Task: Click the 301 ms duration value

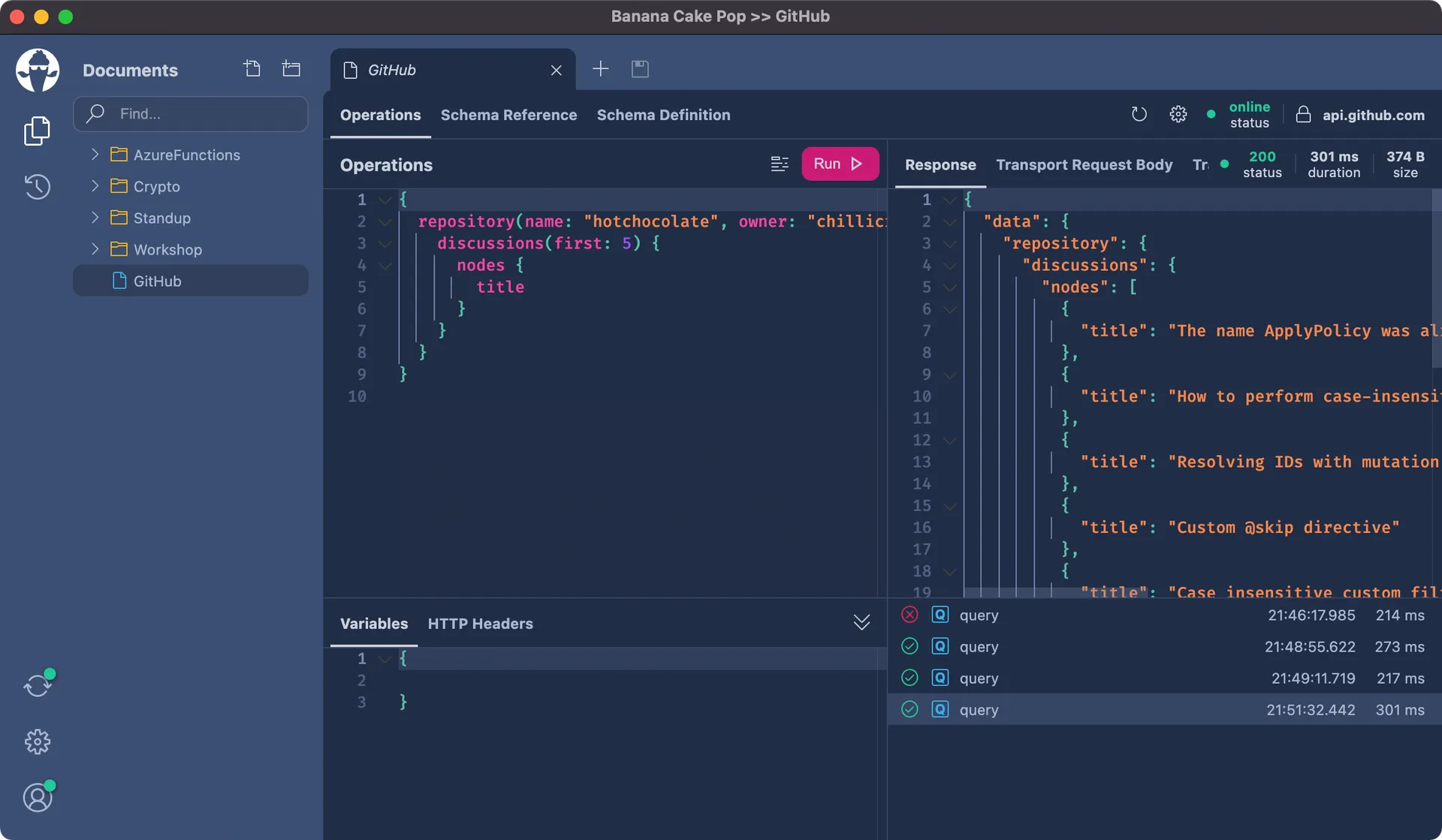Action: click(1334, 156)
